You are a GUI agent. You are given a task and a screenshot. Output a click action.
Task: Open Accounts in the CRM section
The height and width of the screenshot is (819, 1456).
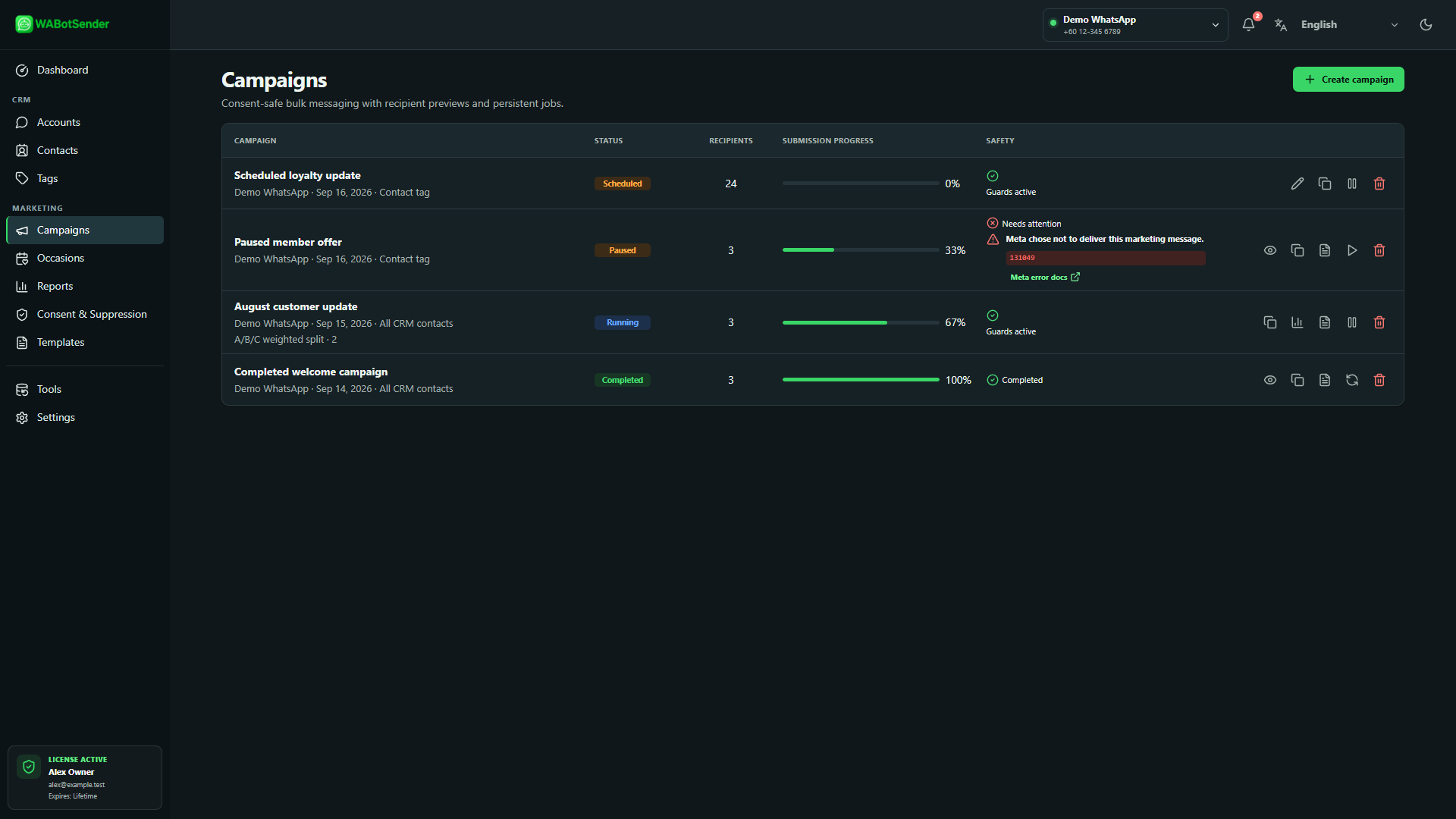(x=85, y=122)
